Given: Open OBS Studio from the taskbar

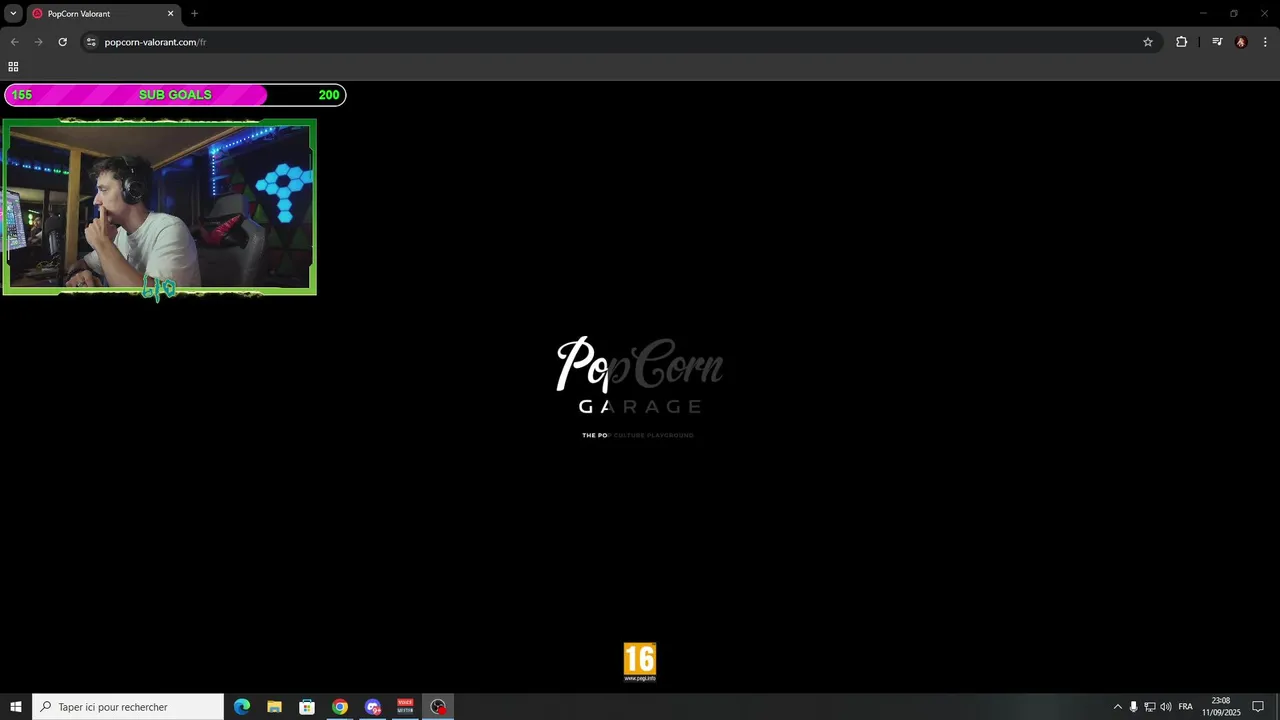Looking at the screenshot, I should point(438,707).
